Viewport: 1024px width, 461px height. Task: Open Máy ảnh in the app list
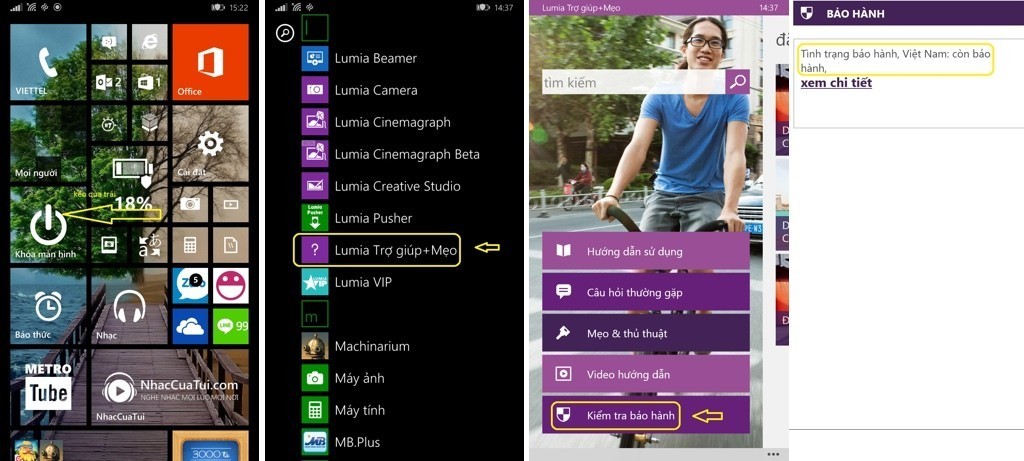pyautogui.click(x=344, y=378)
